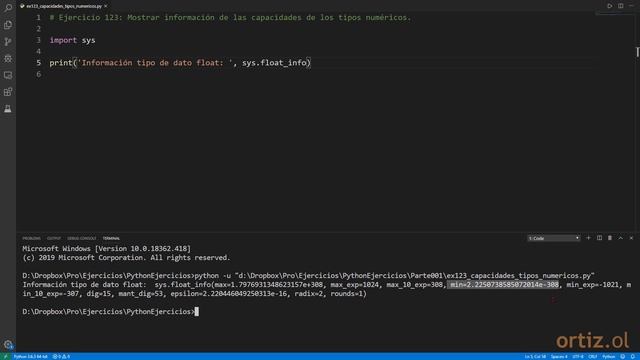Maximize the panel with chevron up
Image resolution: width=640 pixels, height=360 pixels.
tap(620, 238)
